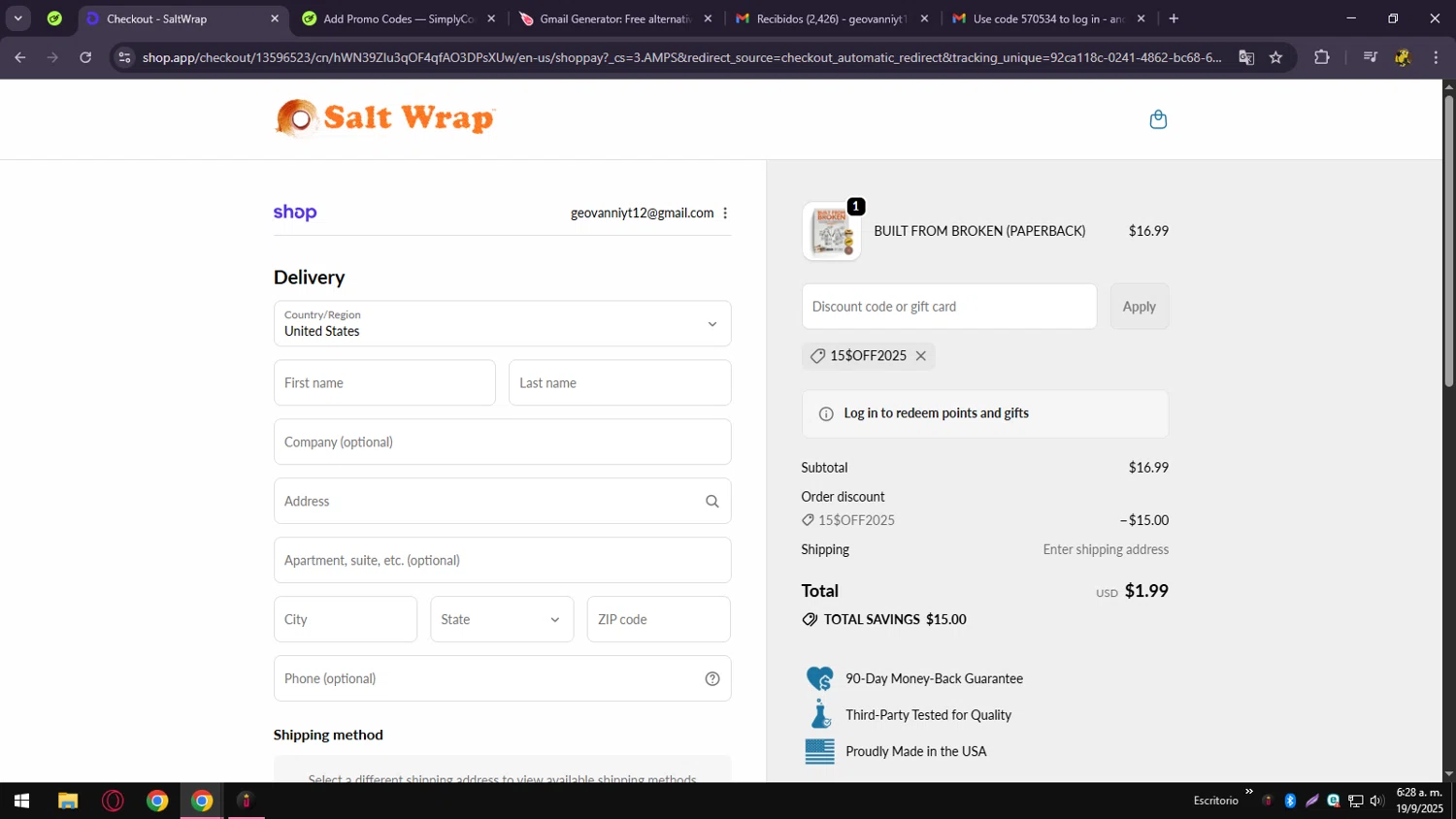Screen dimensions: 1456x819
Task: Switch to the Add Promo Codes tab
Action: (398, 18)
